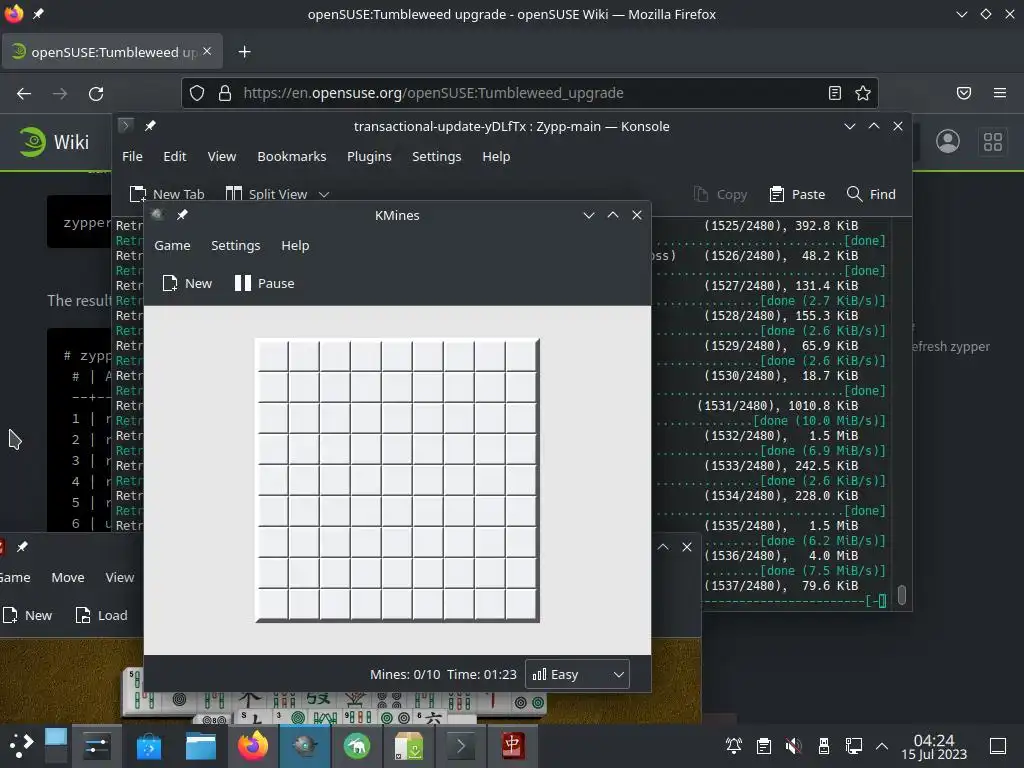The width and height of the screenshot is (1024, 768).
Task: Open the KMines Help menu
Action: (295, 246)
